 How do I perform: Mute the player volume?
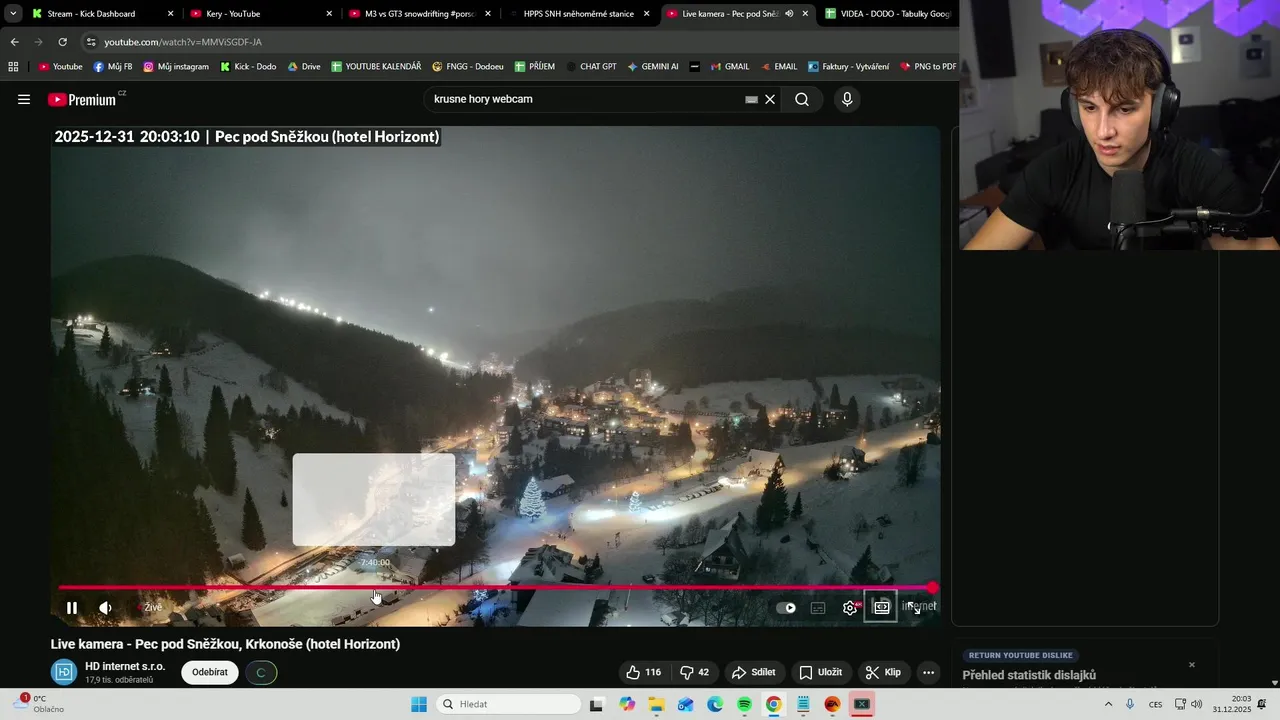coord(105,607)
